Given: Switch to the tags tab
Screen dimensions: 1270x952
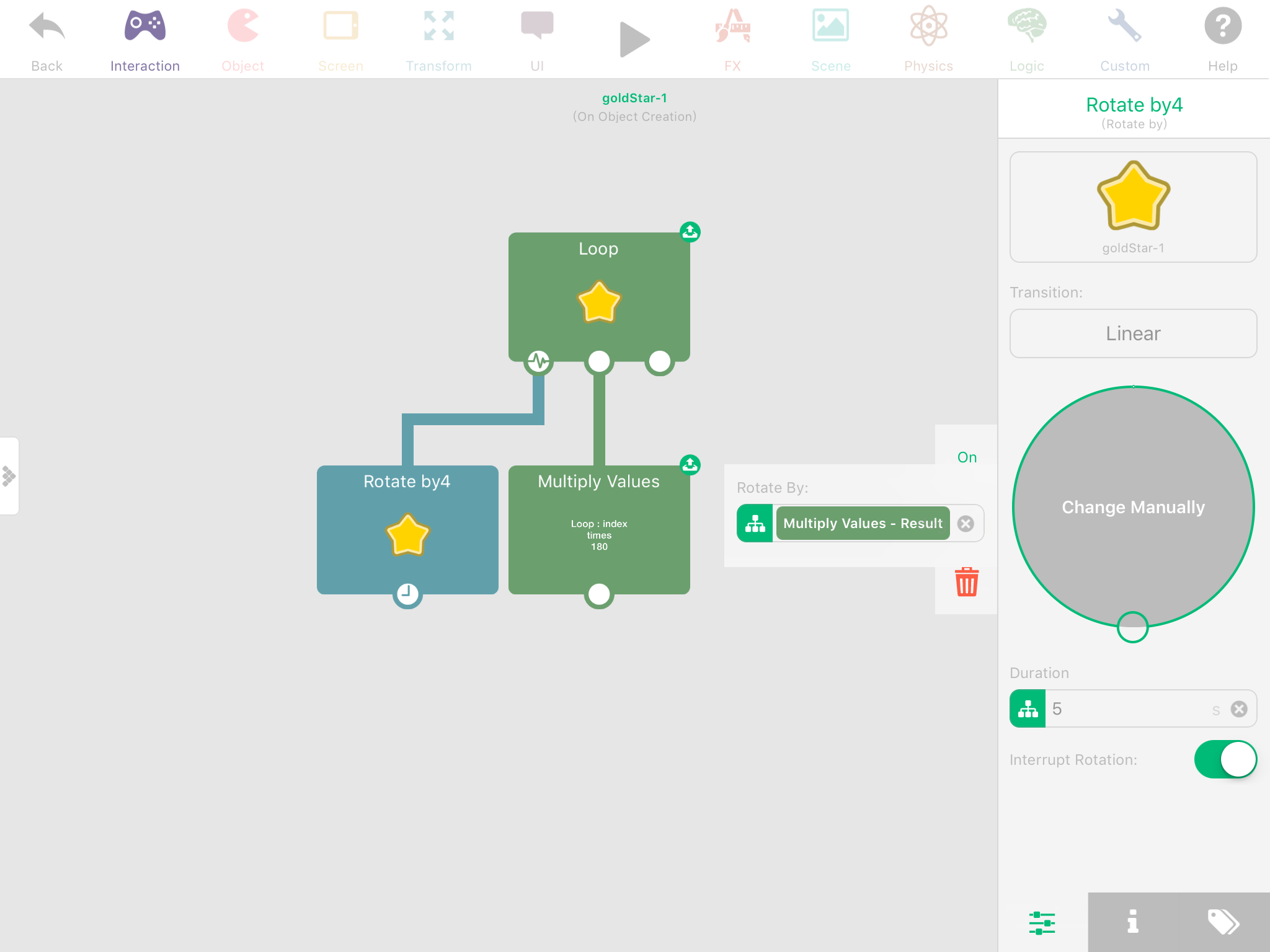Looking at the screenshot, I should [x=1223, y=922].
